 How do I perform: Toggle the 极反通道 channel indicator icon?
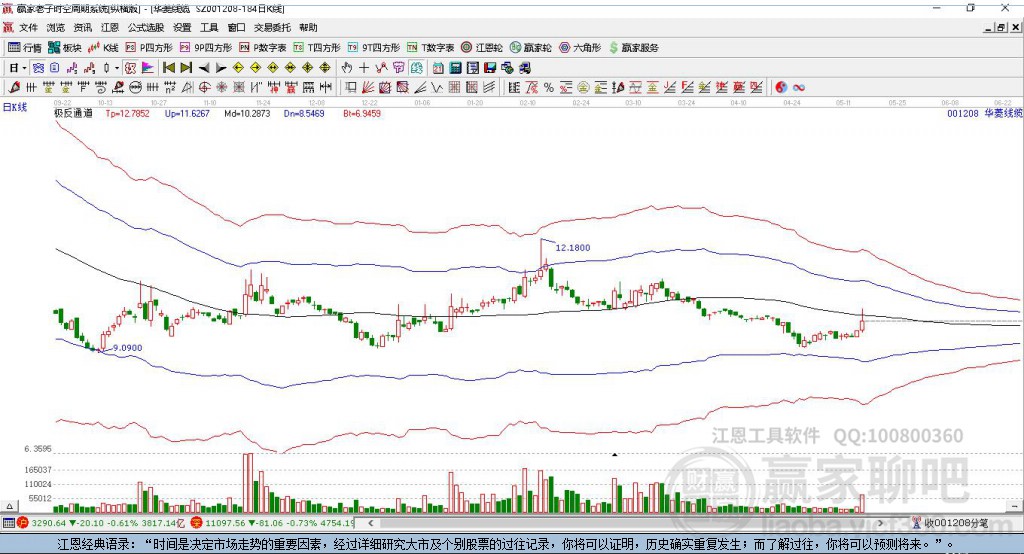[x=131, y=68]
